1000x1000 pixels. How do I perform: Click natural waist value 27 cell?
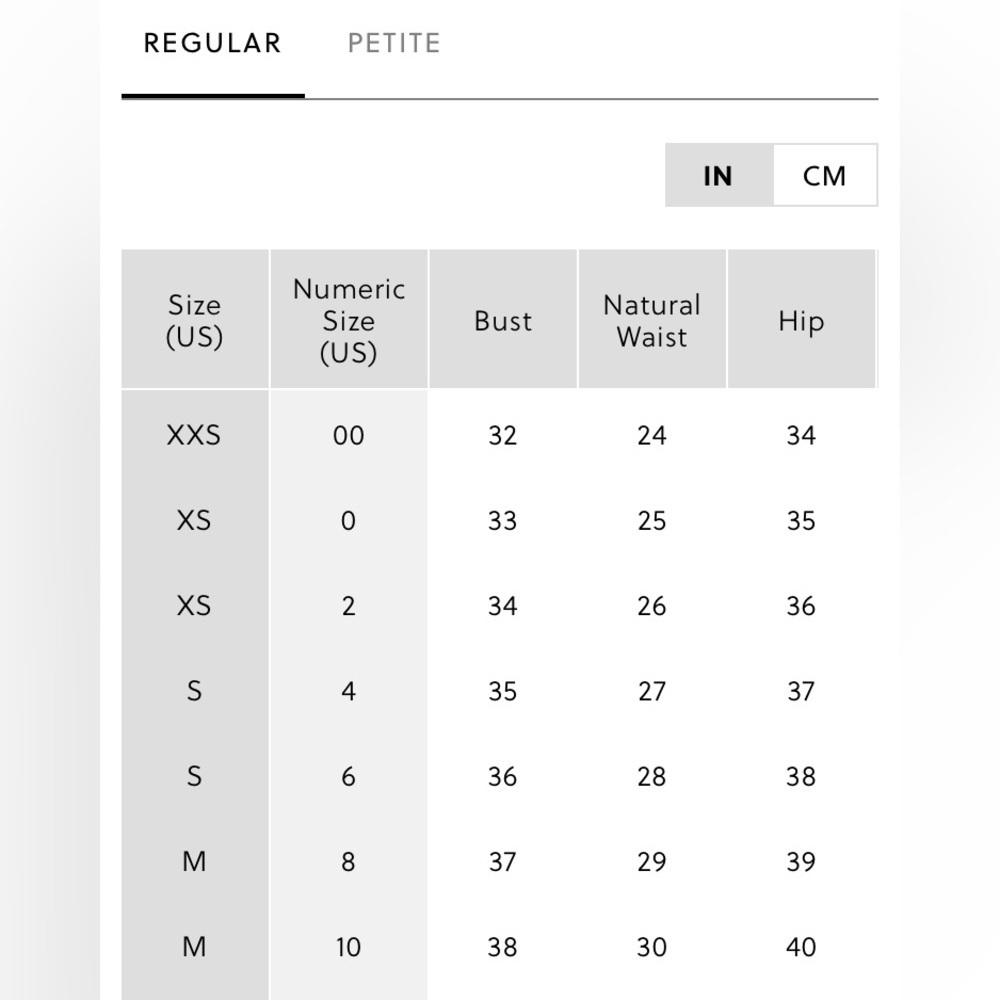[652, 691]
